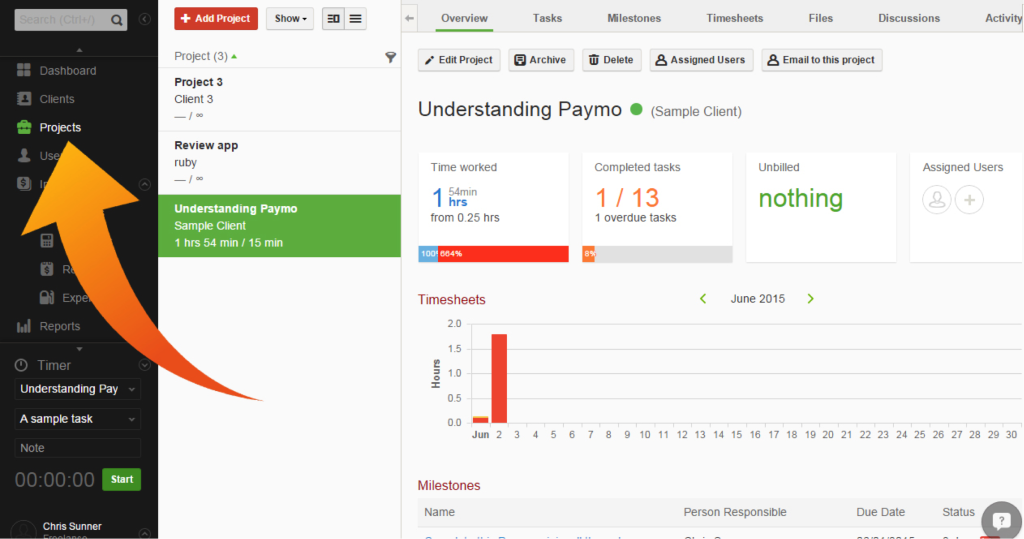The image size is (1024, 539).
Task: Select Projects in the sidebar
Action: point(49,127)
